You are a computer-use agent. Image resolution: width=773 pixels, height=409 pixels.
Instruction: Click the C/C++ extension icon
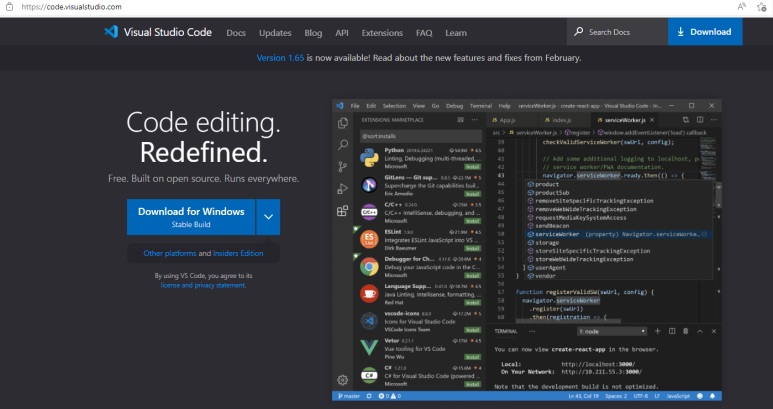pos(369,212)
